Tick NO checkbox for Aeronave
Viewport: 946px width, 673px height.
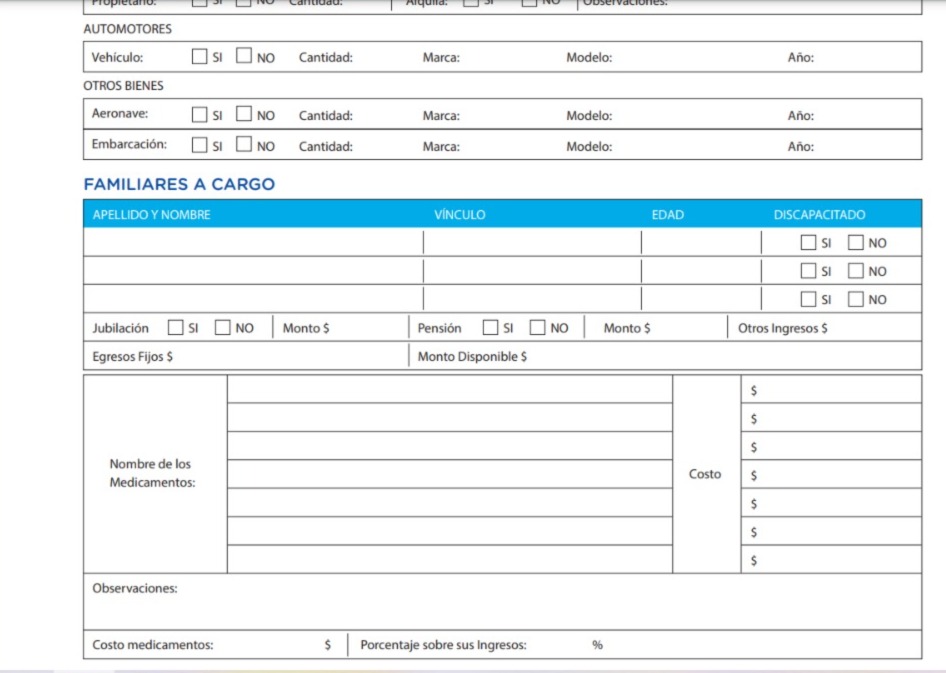pos(244,113)
